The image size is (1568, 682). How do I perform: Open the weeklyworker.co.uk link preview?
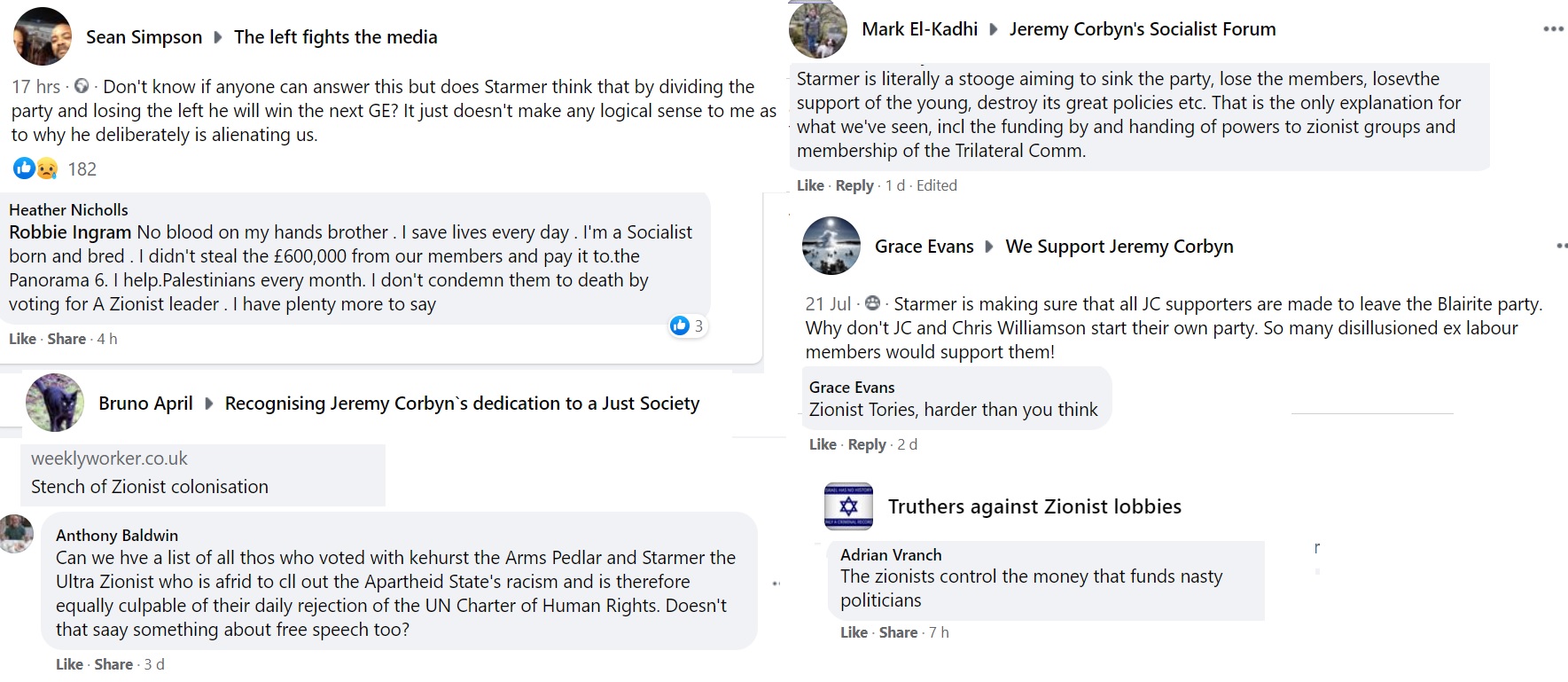pyautogui.click(x=203, y=474)
